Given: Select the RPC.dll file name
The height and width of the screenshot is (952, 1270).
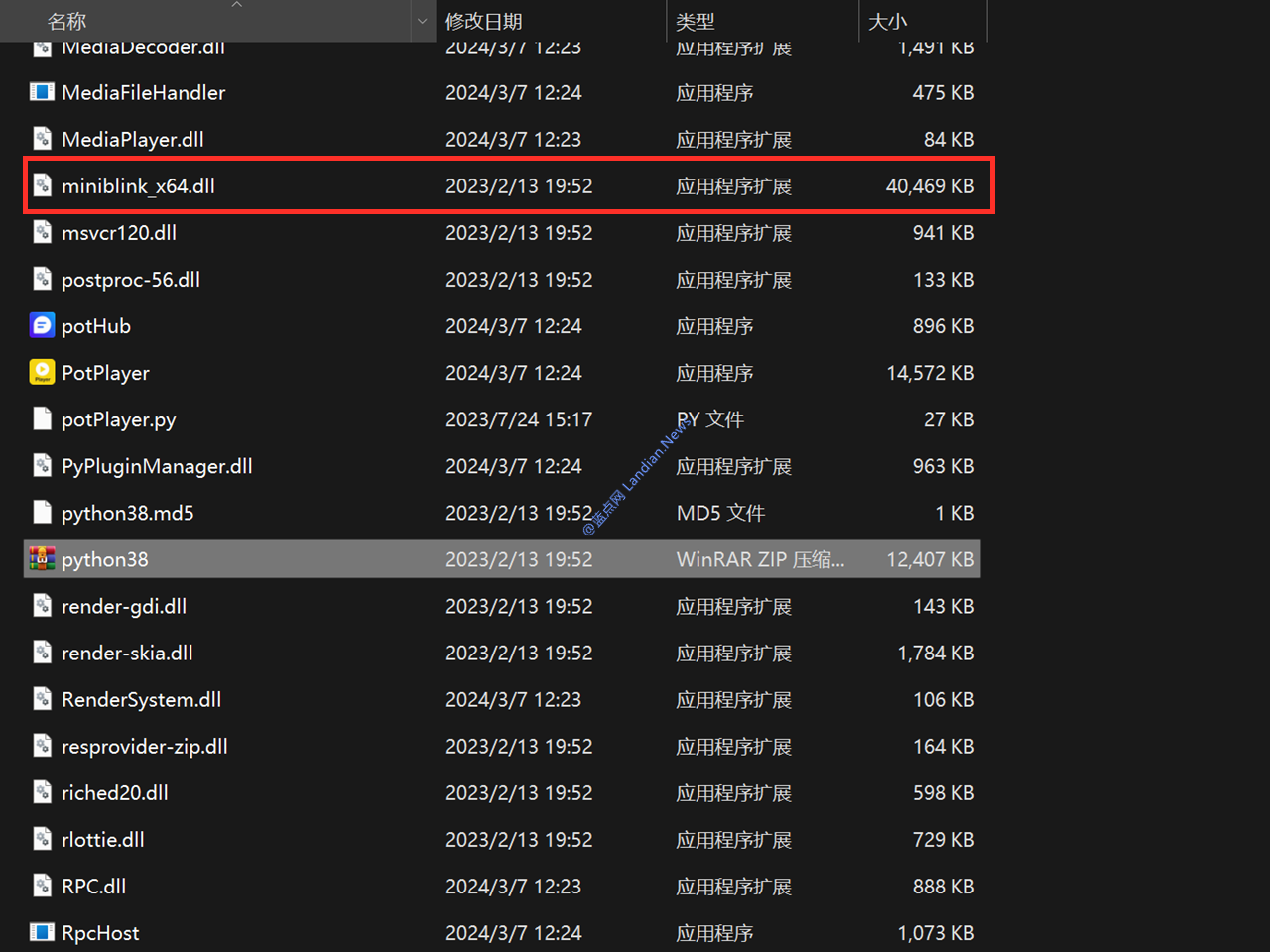Looking at the screenshot, I should tap(94, 886).
